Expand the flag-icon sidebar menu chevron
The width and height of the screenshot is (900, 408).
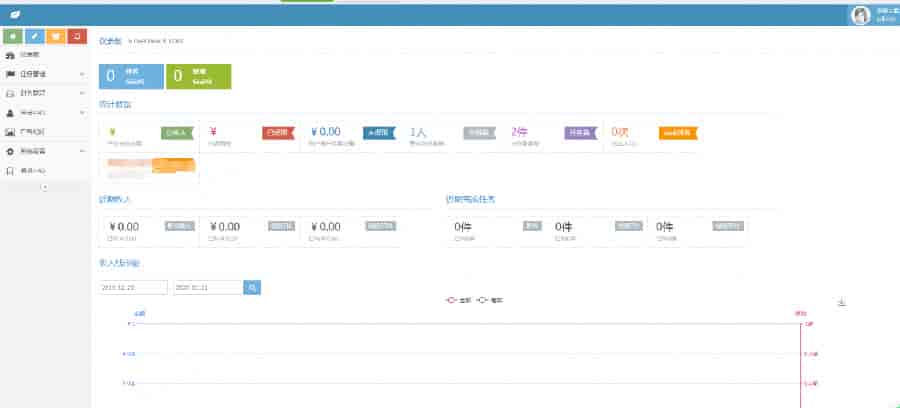point(82,74)
